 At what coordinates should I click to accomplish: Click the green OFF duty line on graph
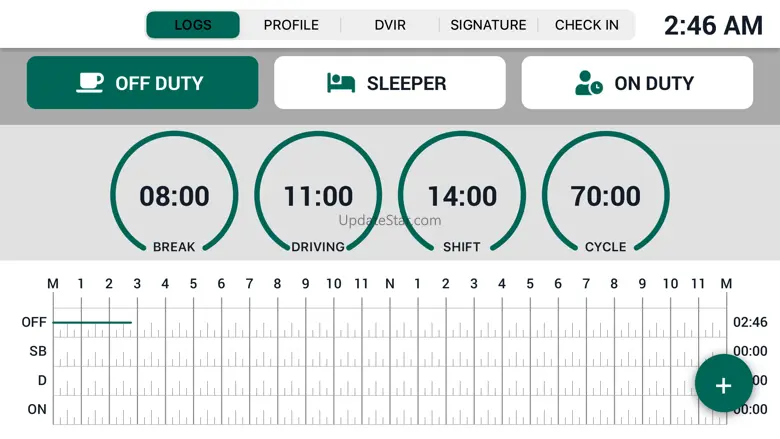point(93,322)
